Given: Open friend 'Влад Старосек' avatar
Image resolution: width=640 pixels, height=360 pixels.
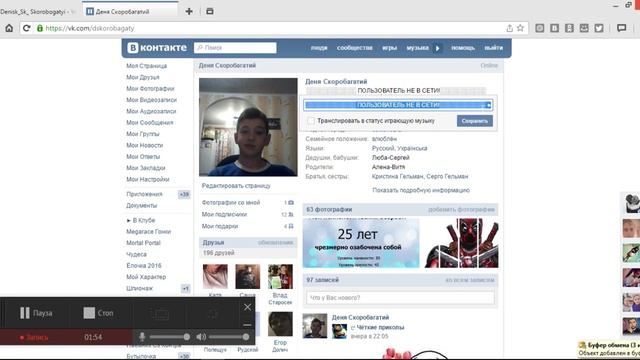Looking at the screenshot, I should [280, 276].
